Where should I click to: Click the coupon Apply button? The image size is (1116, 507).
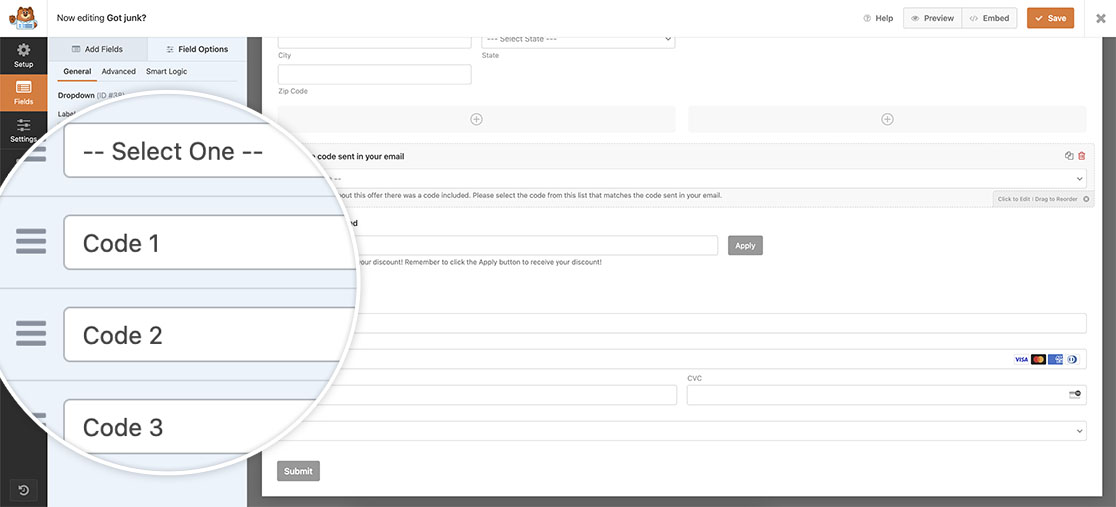[745, 246]
